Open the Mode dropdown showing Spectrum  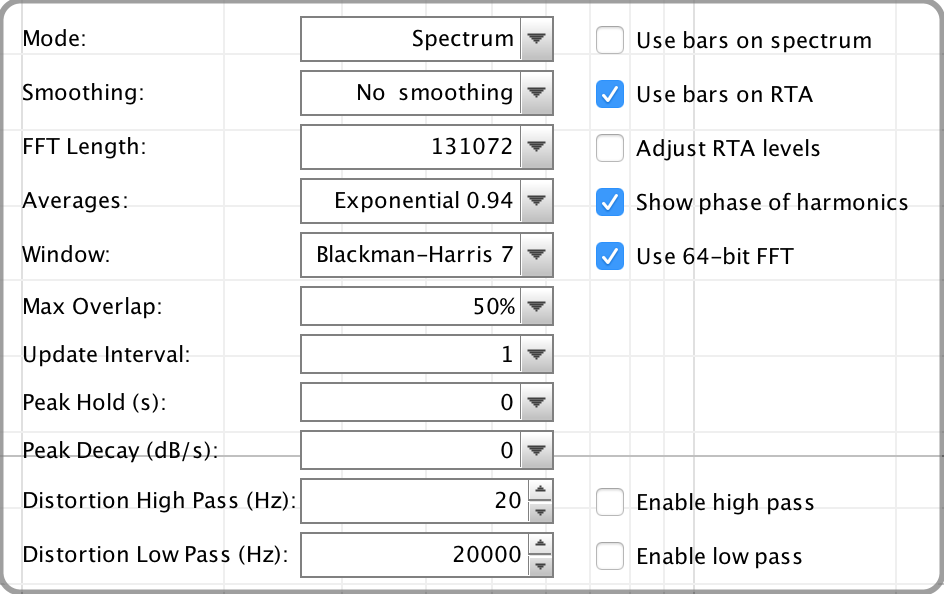coord(426,39)
